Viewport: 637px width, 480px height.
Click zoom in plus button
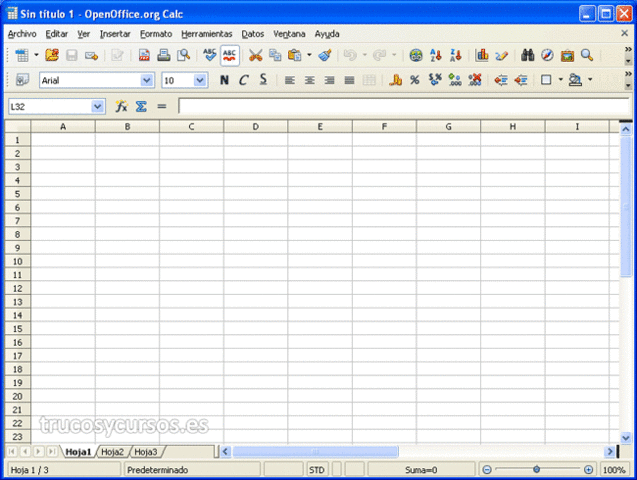coord(588,470)
